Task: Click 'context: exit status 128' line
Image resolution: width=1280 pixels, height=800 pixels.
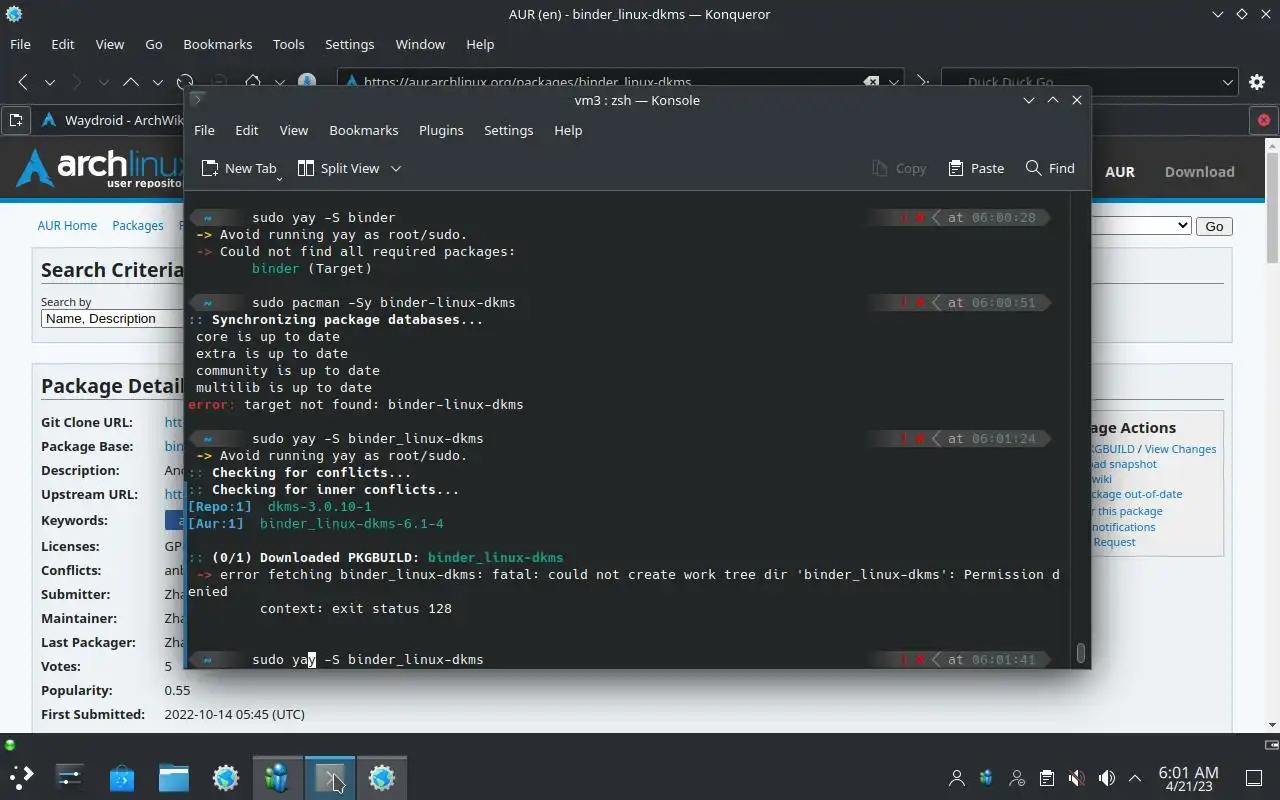Action: (x=356, y=608)
